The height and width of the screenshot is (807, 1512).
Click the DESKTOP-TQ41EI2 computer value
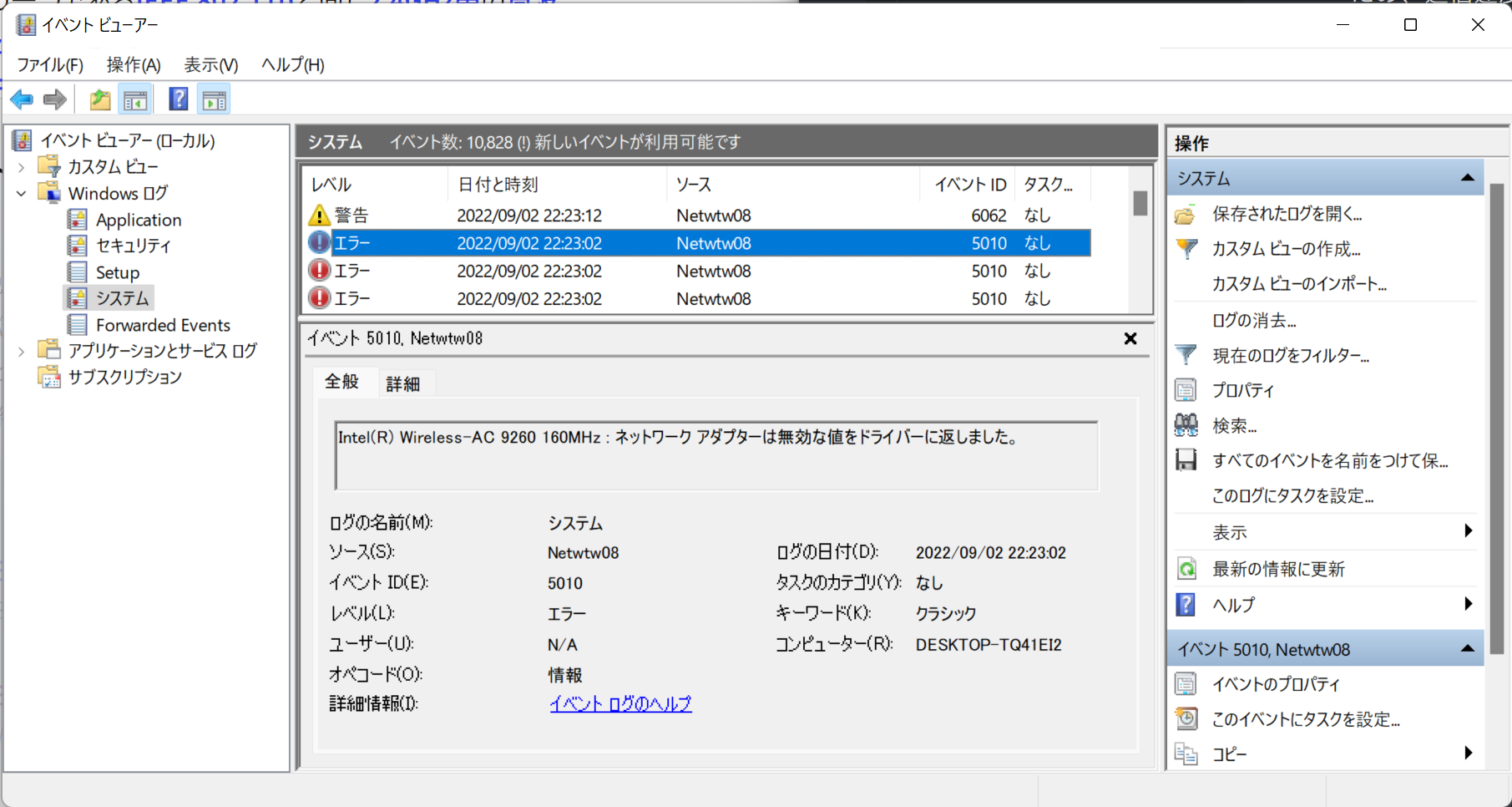(989, 645)
